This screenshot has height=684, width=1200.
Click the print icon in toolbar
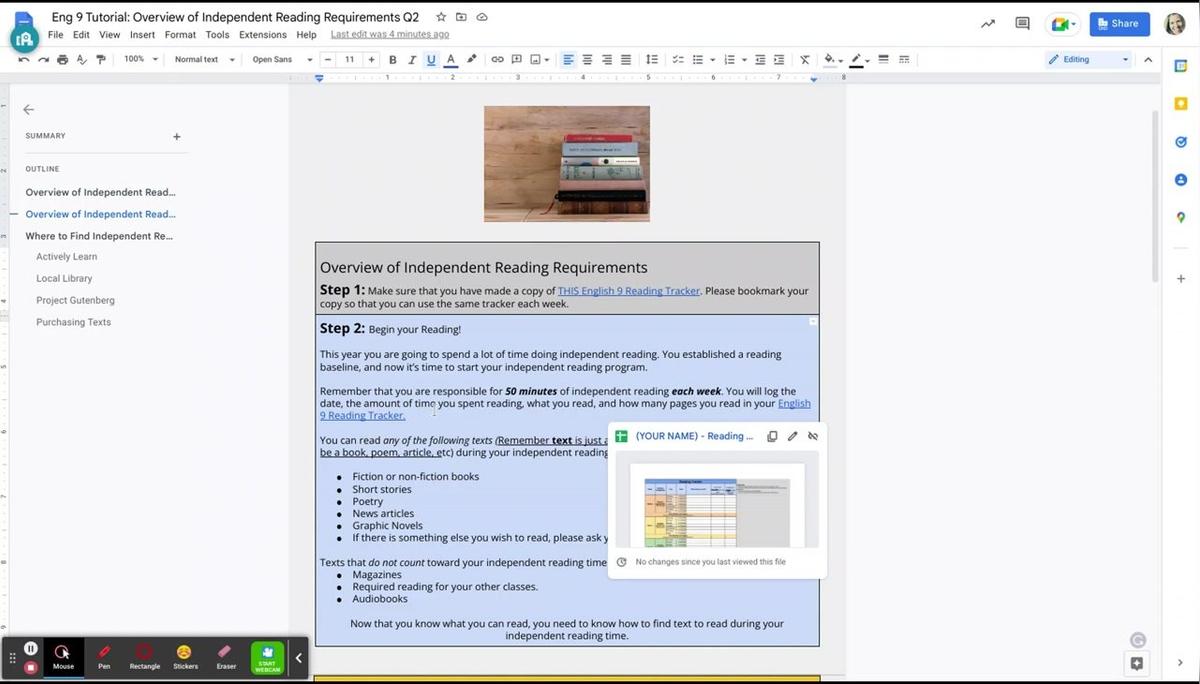[63, 60]
